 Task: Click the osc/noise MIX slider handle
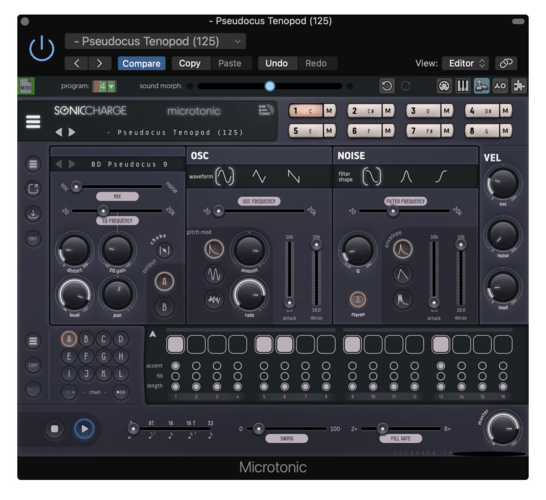tap(76, 187)
